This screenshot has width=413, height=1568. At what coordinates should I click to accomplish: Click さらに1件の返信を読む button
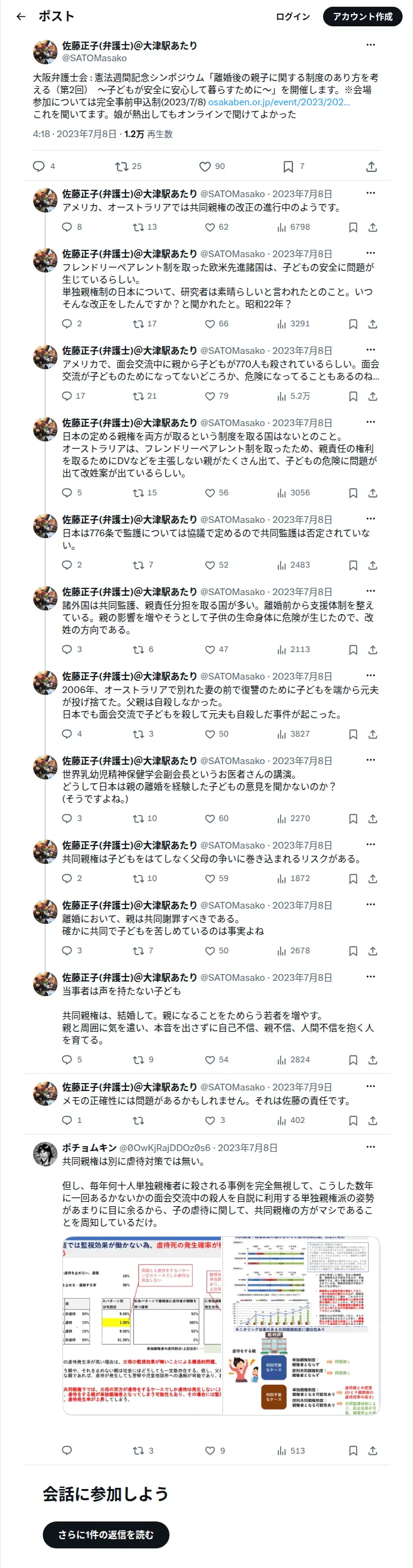(106, 1534)
